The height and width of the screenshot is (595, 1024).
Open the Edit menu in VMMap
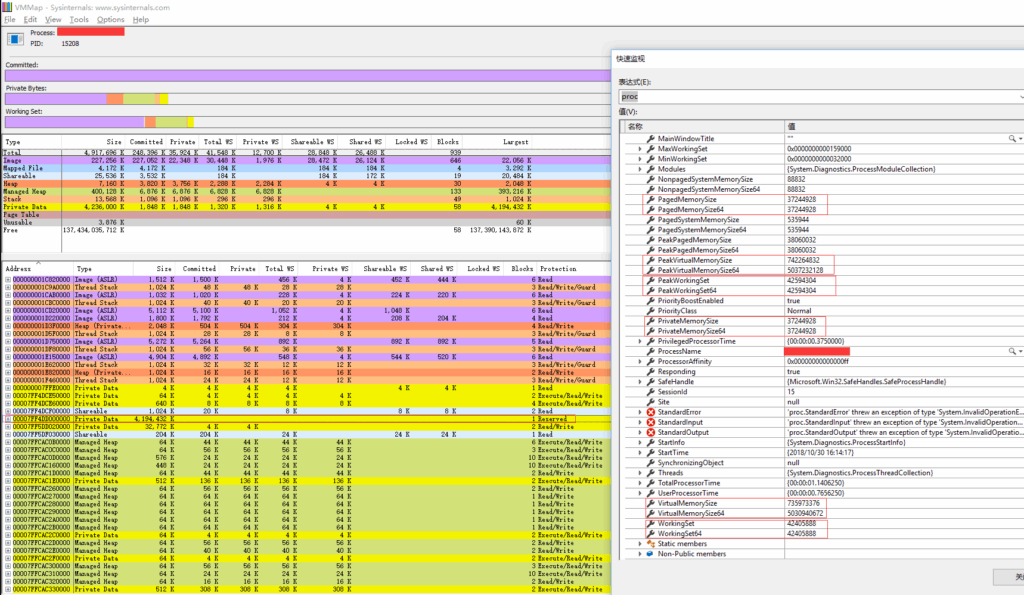[x=30, y=20]
